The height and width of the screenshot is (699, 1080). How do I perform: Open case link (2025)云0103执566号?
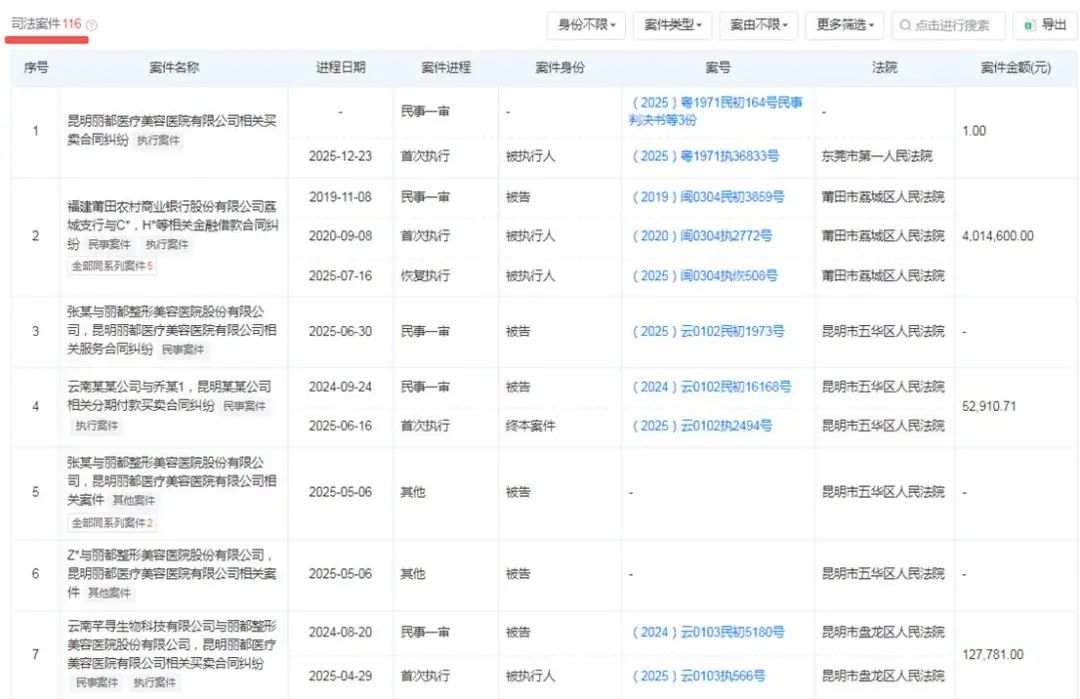698,676
